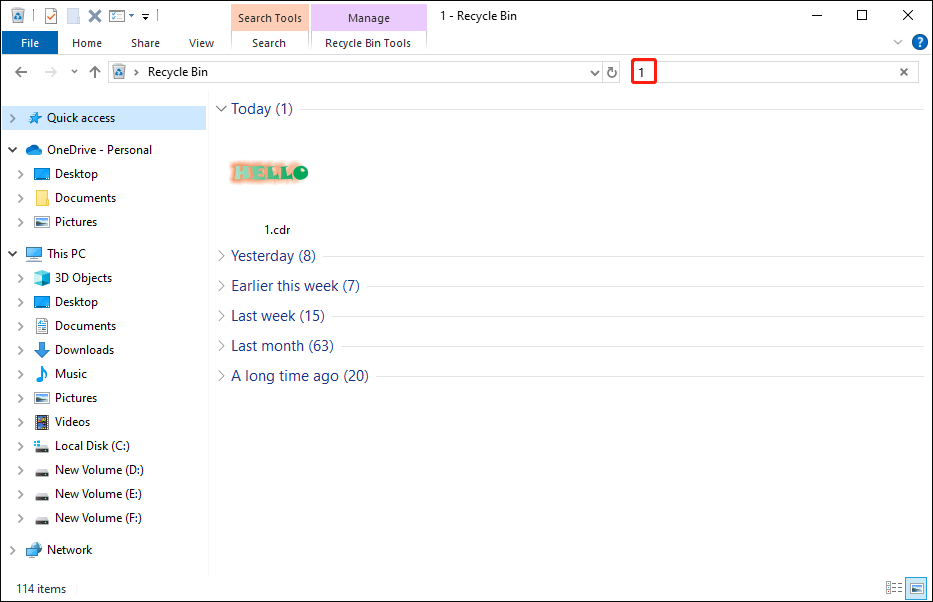Click the Search Tools contextual header
933x602 pixels.
coord(270,18)
